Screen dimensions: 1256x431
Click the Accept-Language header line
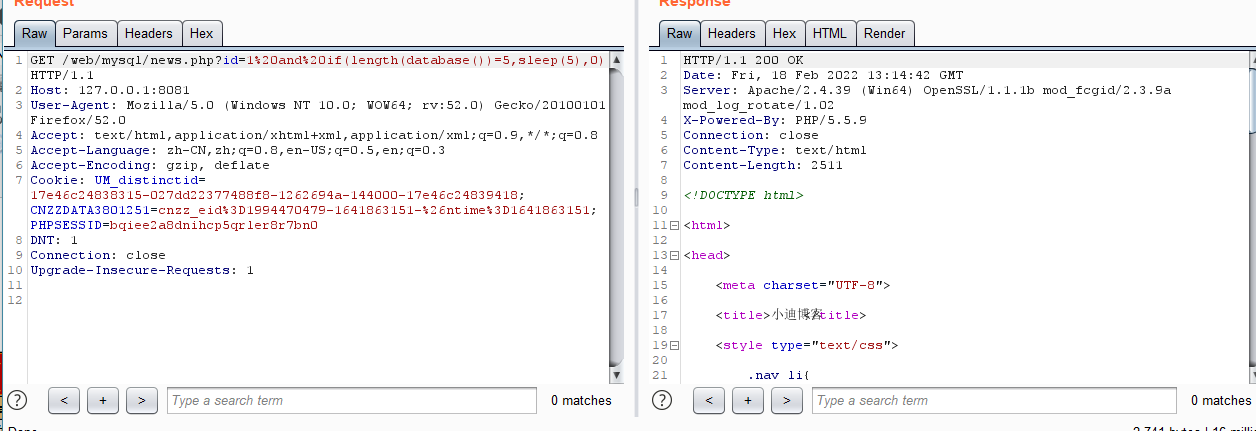tap(238, 150)
